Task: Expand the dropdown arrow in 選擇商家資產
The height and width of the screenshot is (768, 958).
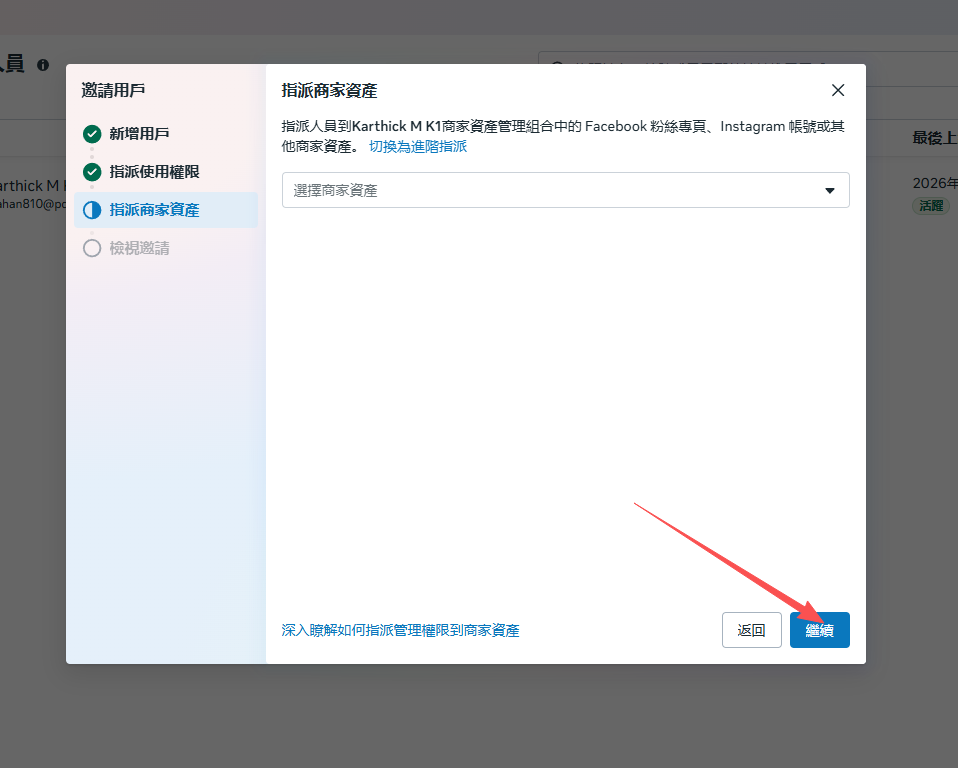Action: (x=829, y=191)
